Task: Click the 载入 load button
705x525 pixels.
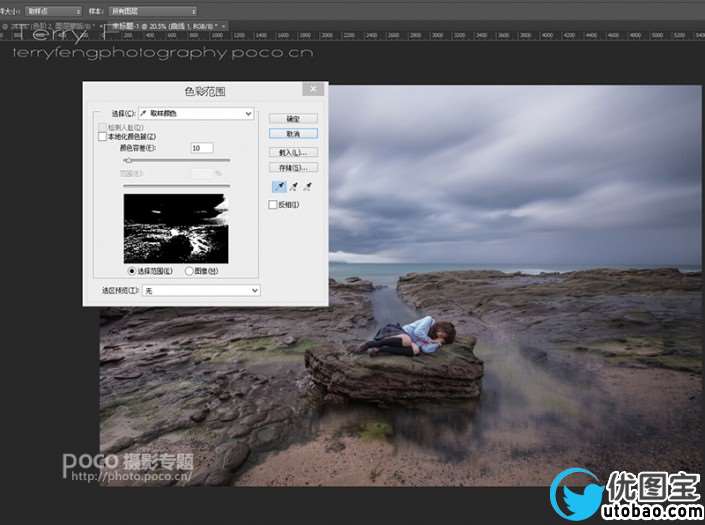Action: coord(293,153)
